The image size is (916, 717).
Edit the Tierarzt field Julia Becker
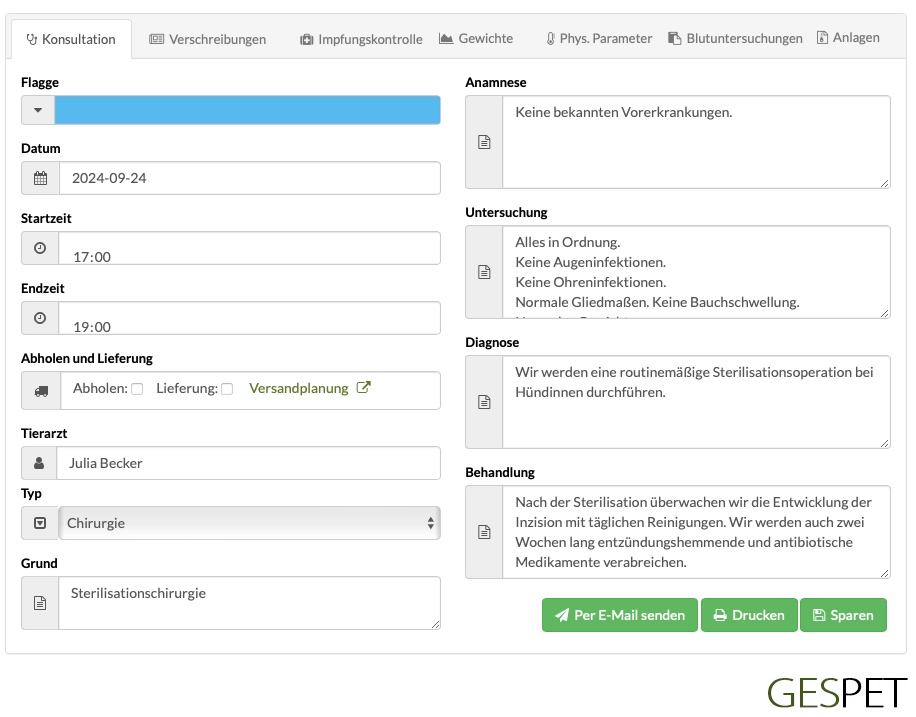pyautogui.click(x=248, y=463)
